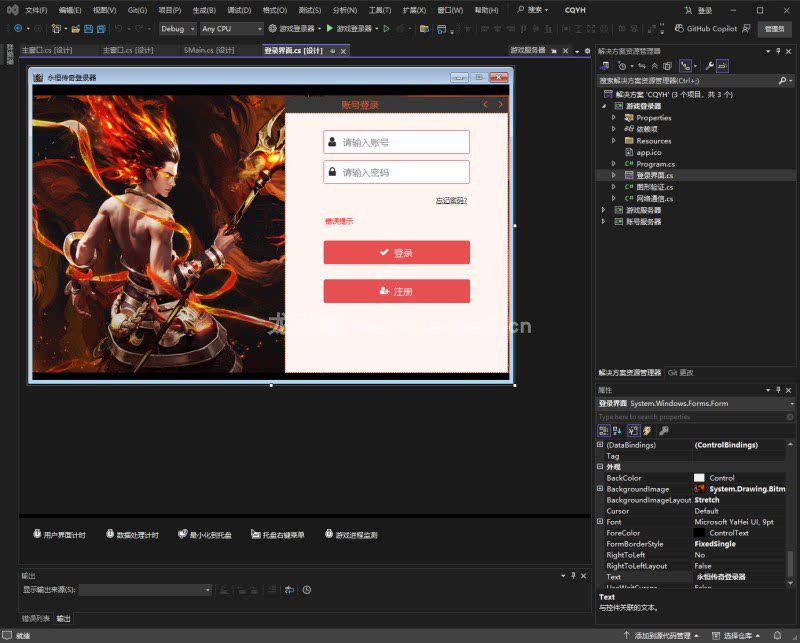Switch Properties to alphabetical sort view

[x=618, y=430]
